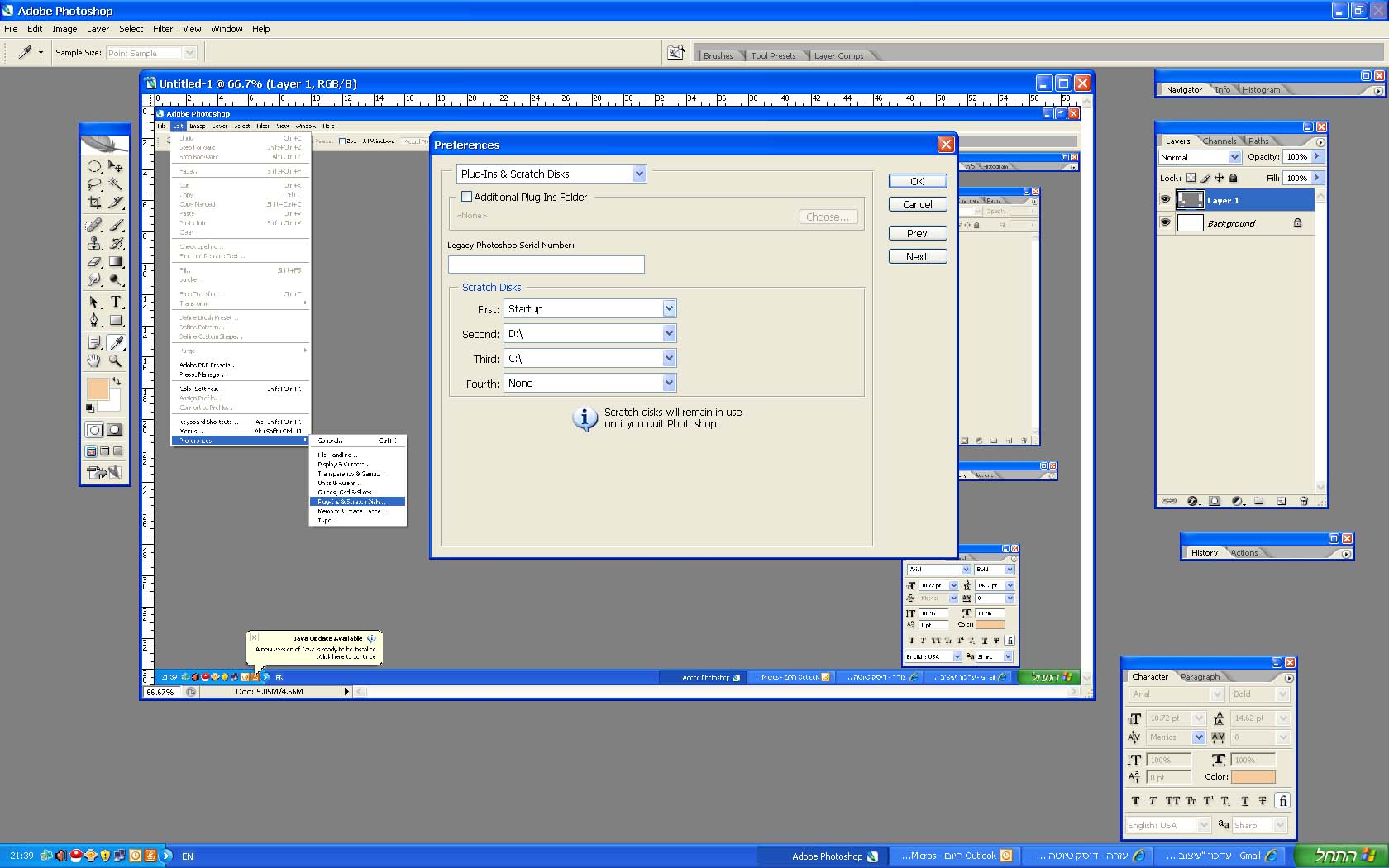Select the Gradient tool
This screenshot has width=1389, height=868.
click(116, 262)
